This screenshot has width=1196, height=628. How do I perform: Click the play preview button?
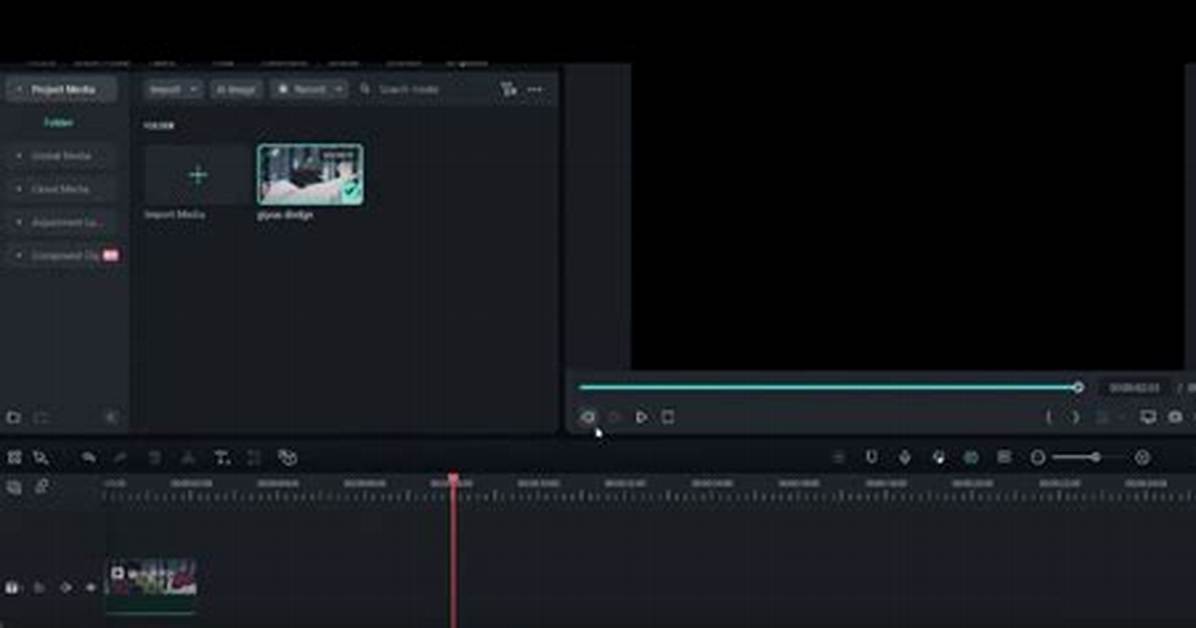[641, 417]
